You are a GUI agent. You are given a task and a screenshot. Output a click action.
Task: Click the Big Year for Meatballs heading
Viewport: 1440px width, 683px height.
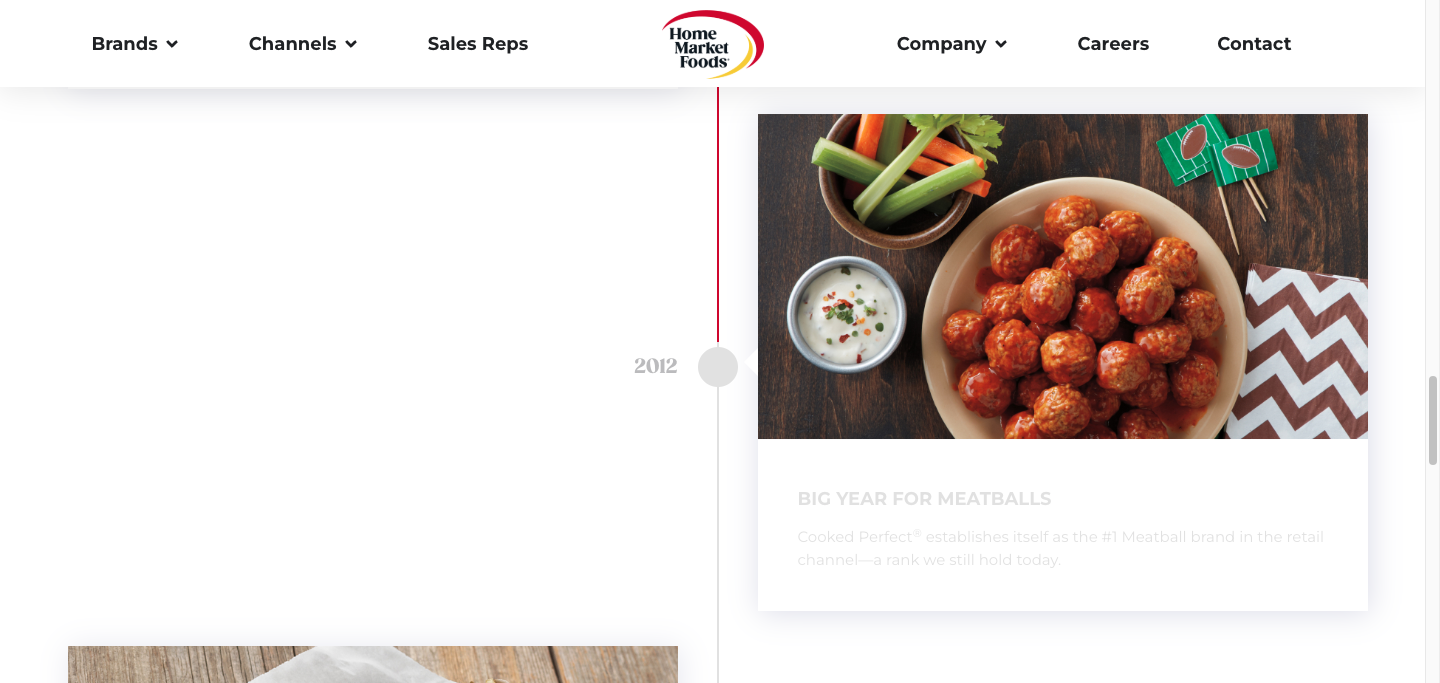pos(924,499)
